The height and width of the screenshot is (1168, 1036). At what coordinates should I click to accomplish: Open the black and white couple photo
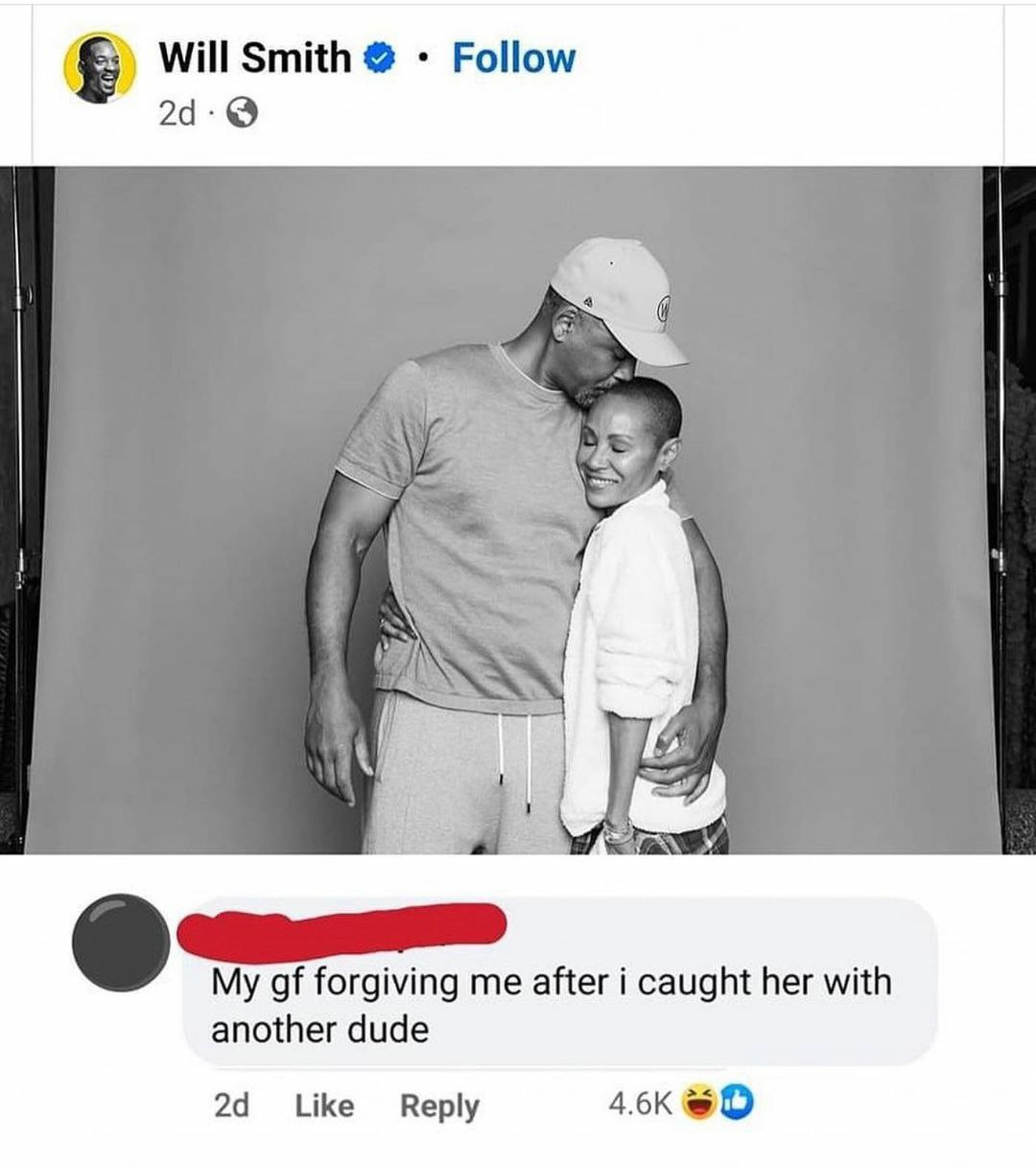(x=518, y=510)
